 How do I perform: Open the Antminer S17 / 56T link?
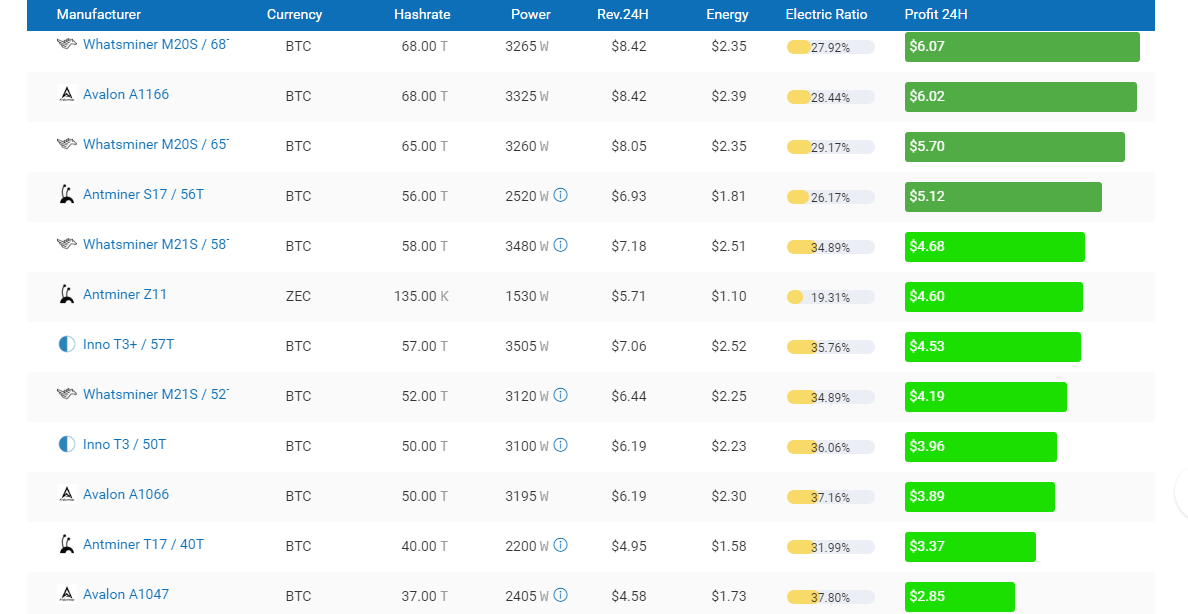[x=143, y=194]
